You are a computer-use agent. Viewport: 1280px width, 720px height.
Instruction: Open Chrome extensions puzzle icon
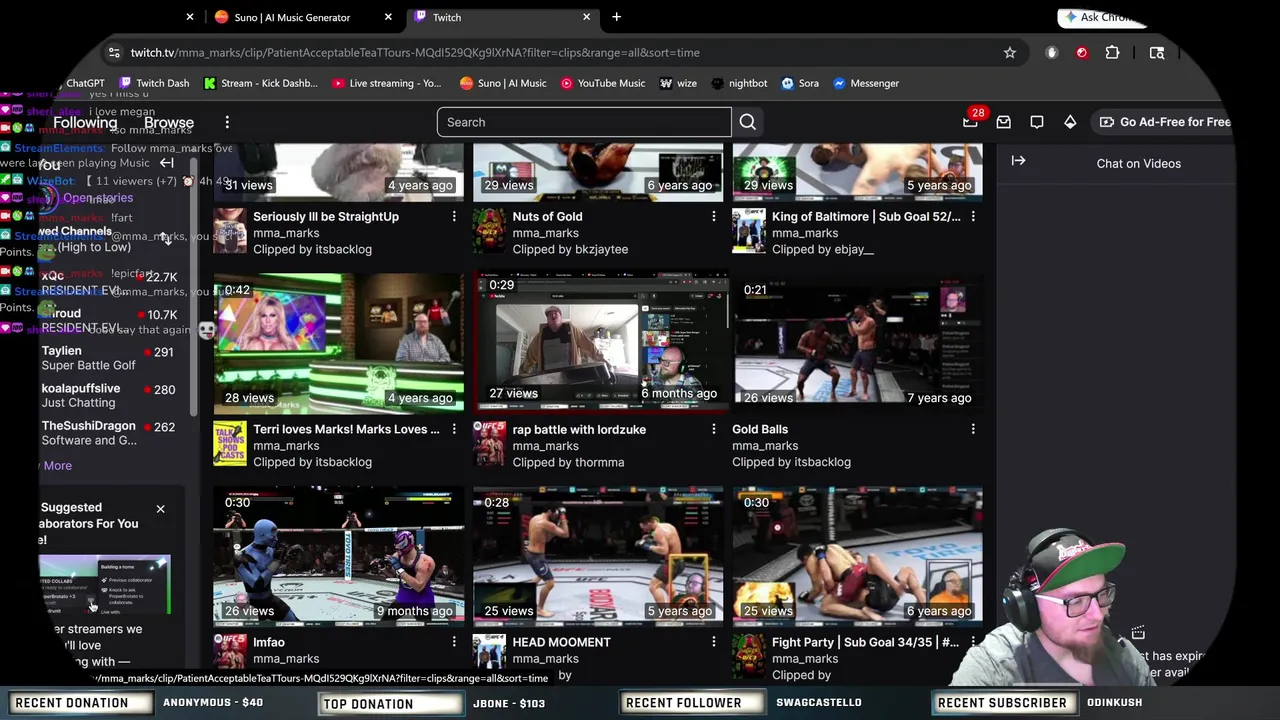point(1112,53)
